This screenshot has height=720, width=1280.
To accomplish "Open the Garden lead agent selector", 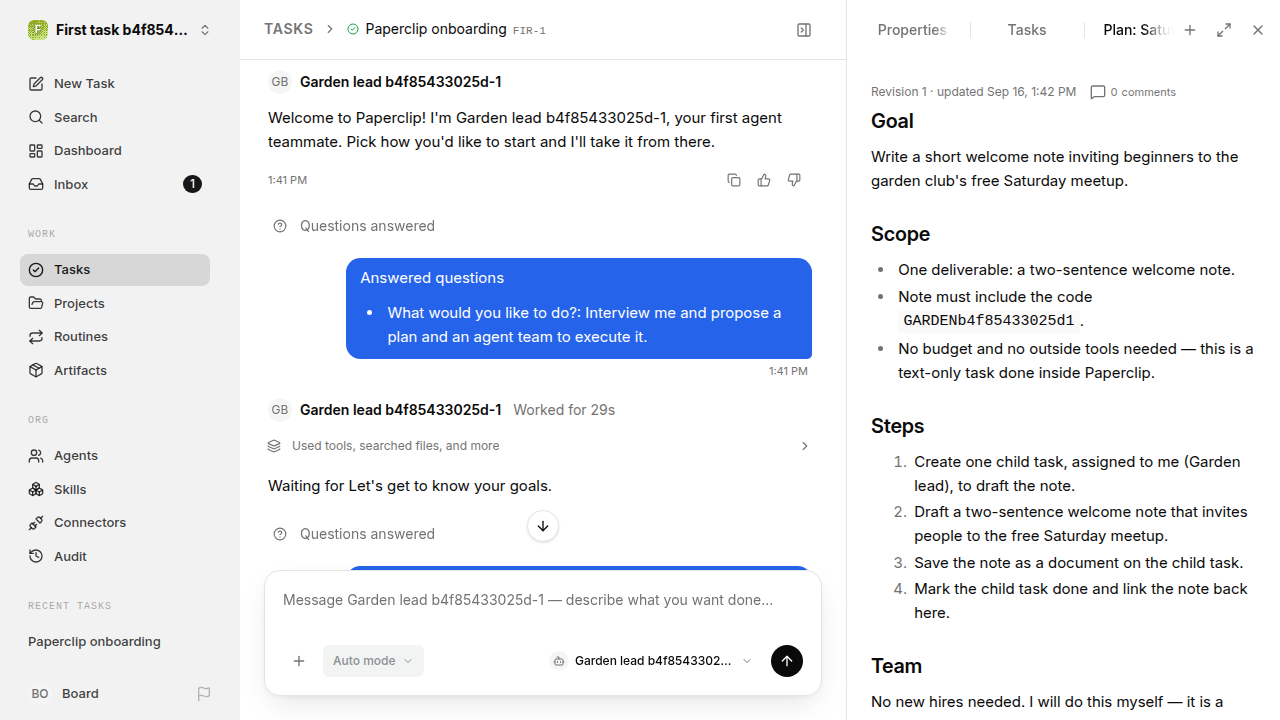I will pyautogui.click(x=651, y=661).
